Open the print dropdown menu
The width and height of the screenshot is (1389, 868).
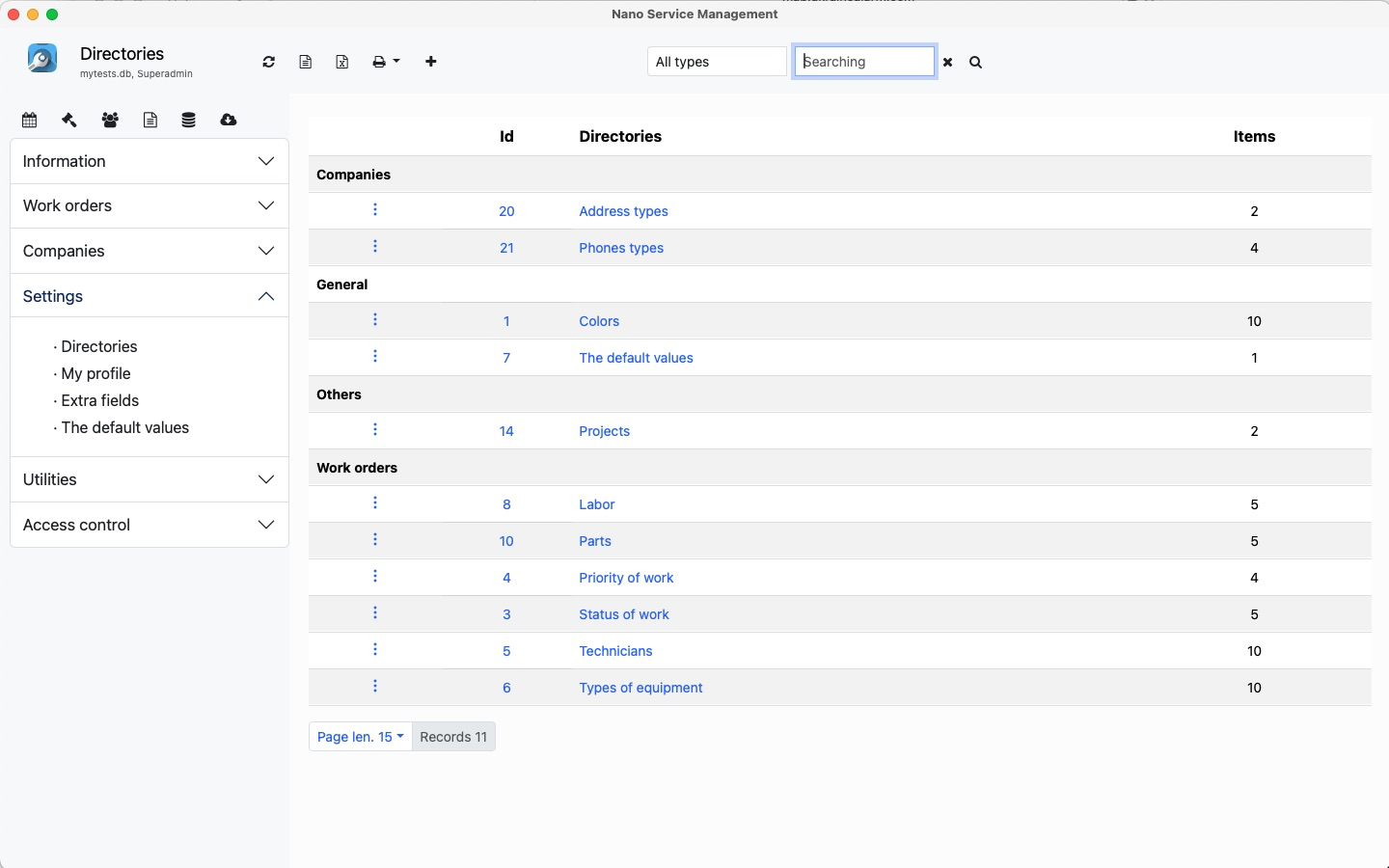(x=386, y=62)
